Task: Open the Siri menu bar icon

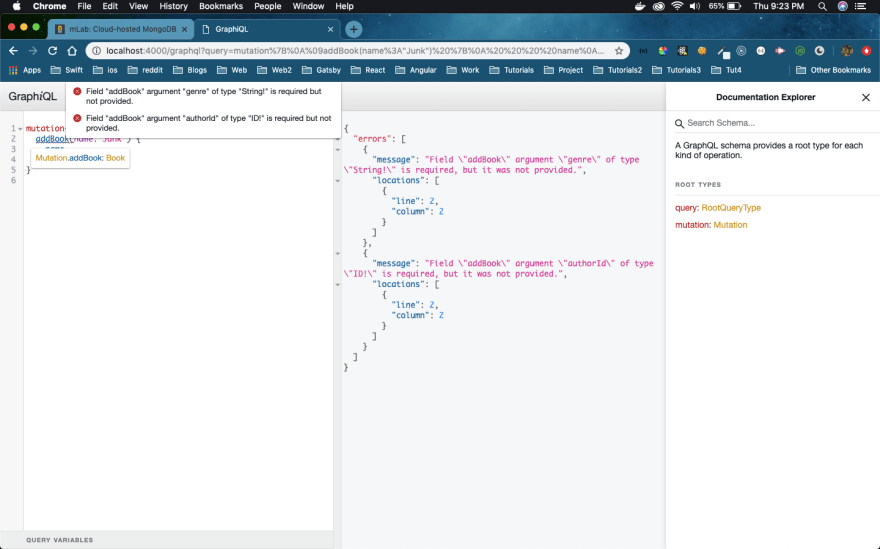Action: [x=842, y=6]
